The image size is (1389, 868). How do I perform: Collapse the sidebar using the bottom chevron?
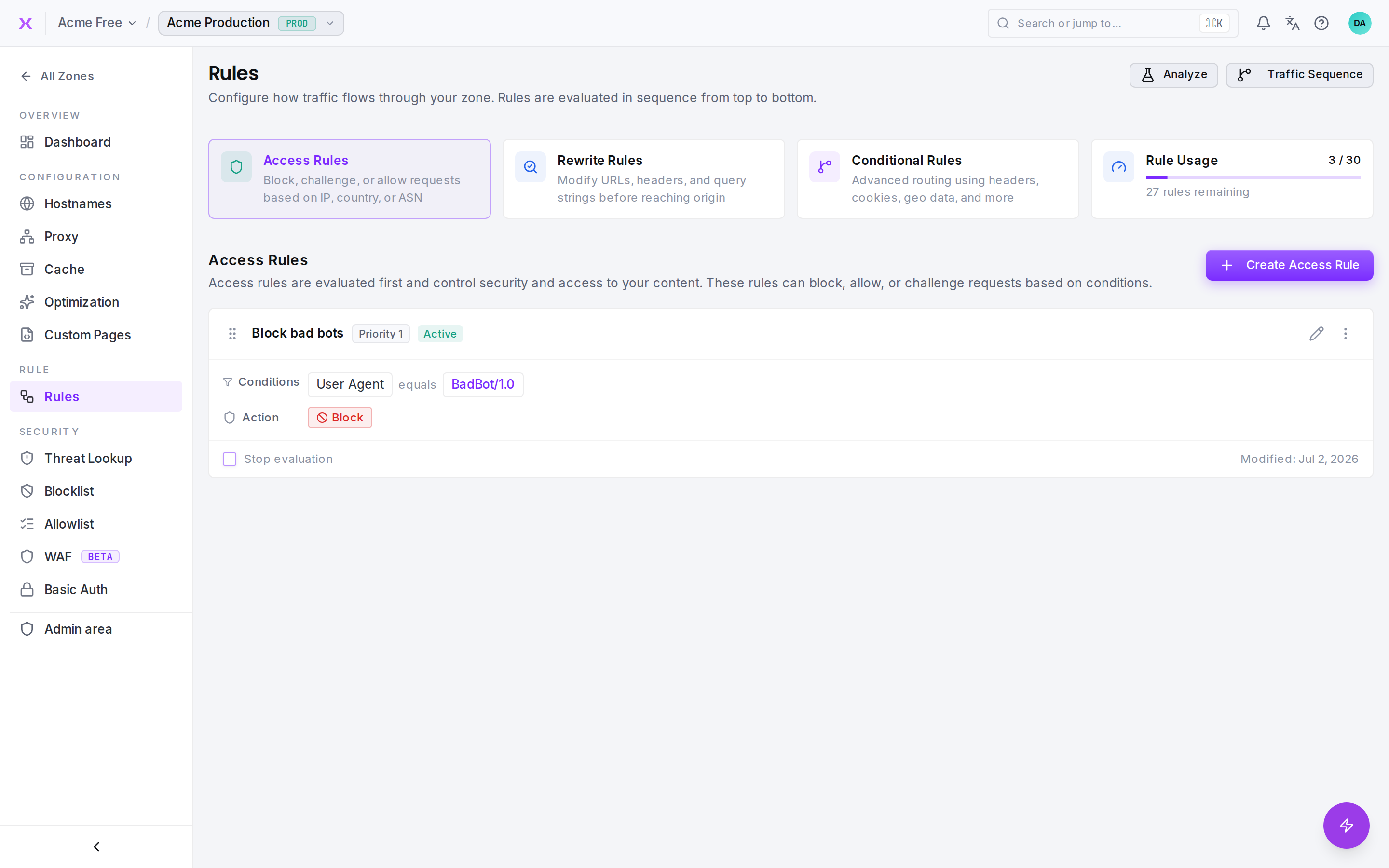(x=96, y=846)
